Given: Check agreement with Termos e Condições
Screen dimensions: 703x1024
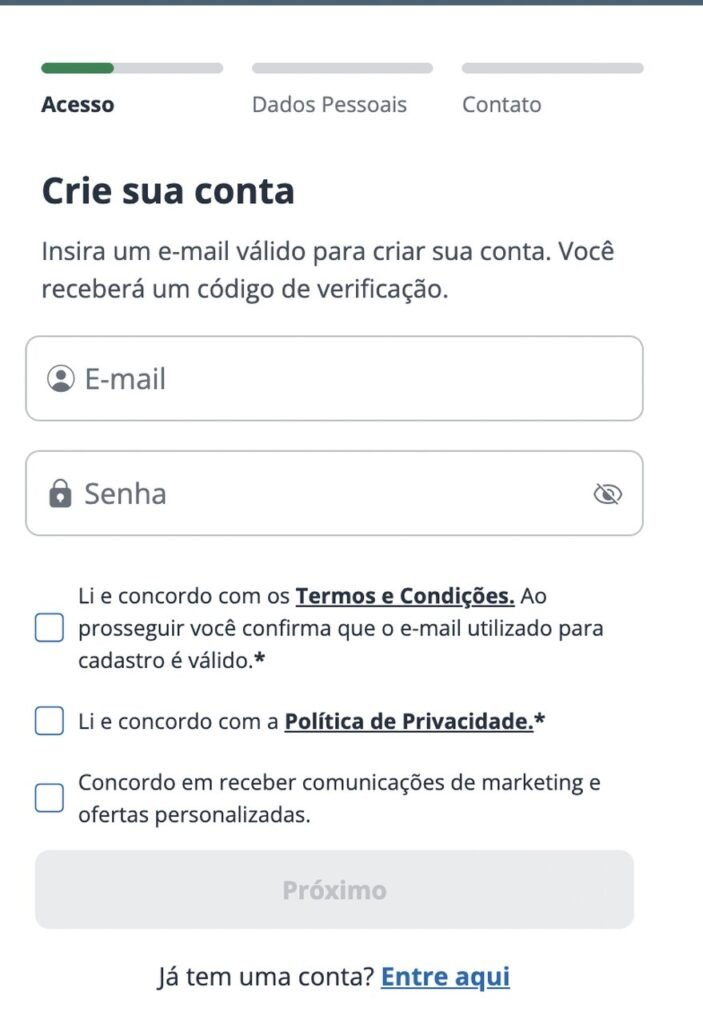Looking at the screenshot, I should pyautogui.click(x=48, y=627).
